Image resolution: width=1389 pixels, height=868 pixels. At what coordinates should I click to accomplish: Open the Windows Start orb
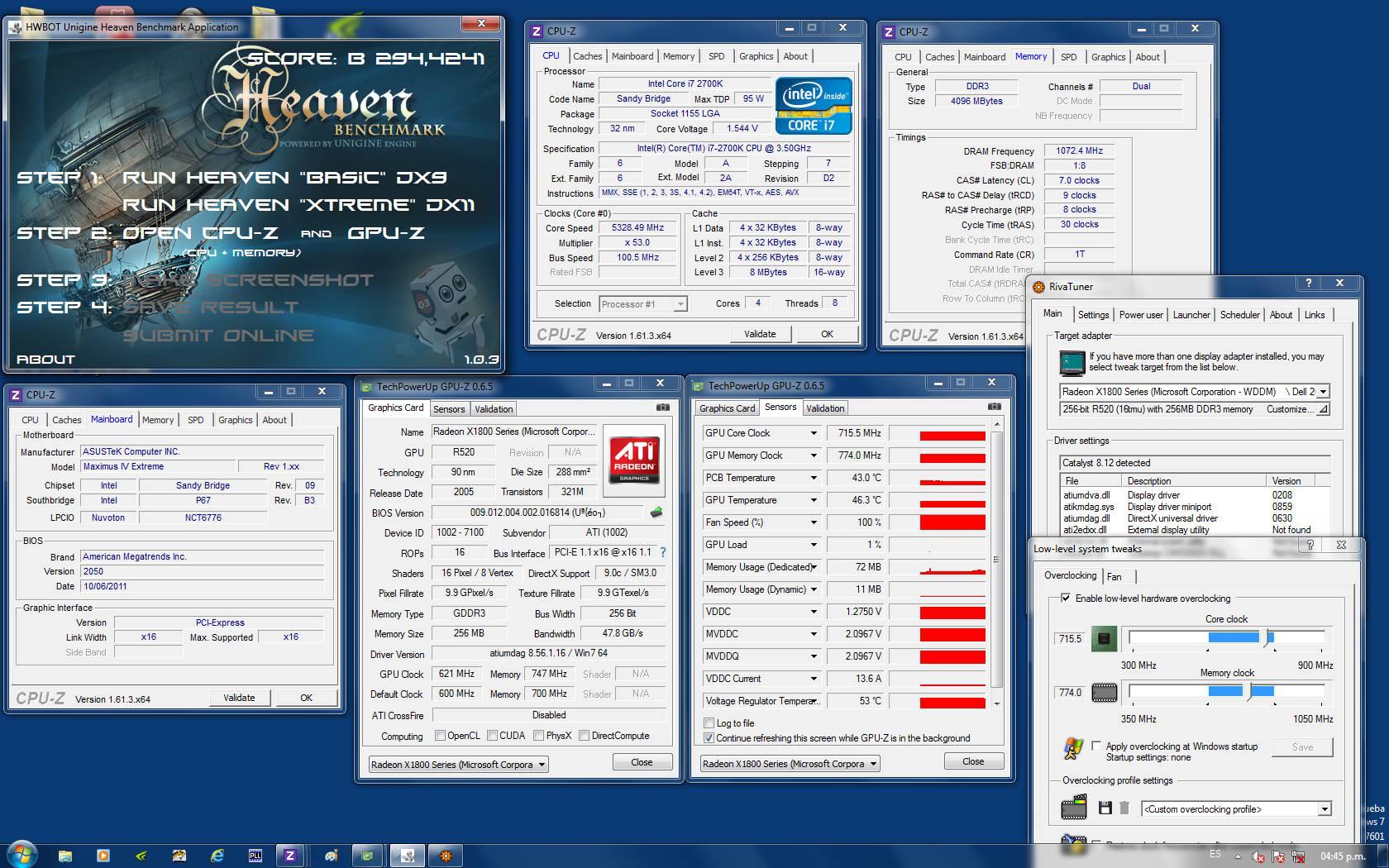(22, 854)
